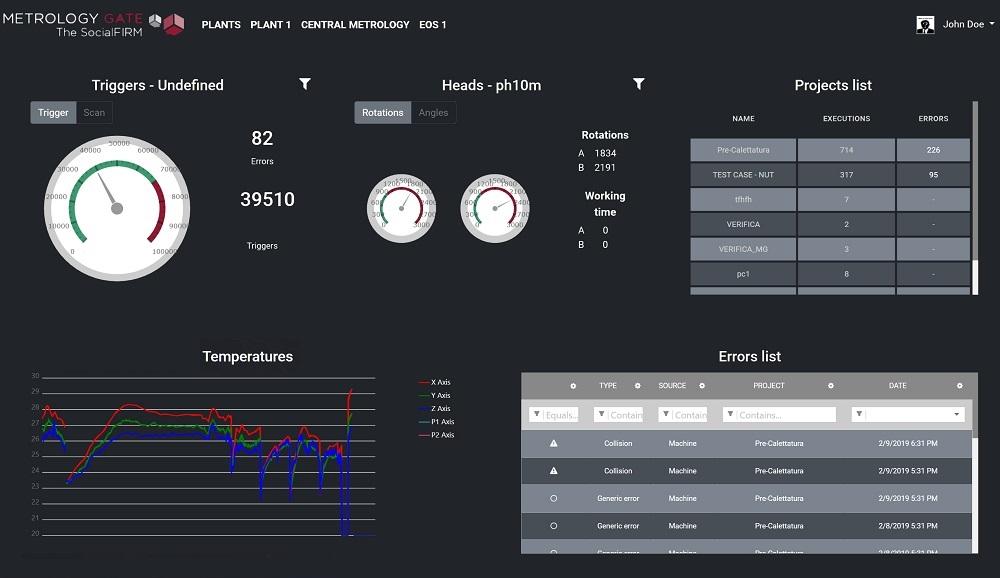
Task: Select PLANTS in the top navigation bar
Action: (x=221, y=24)
